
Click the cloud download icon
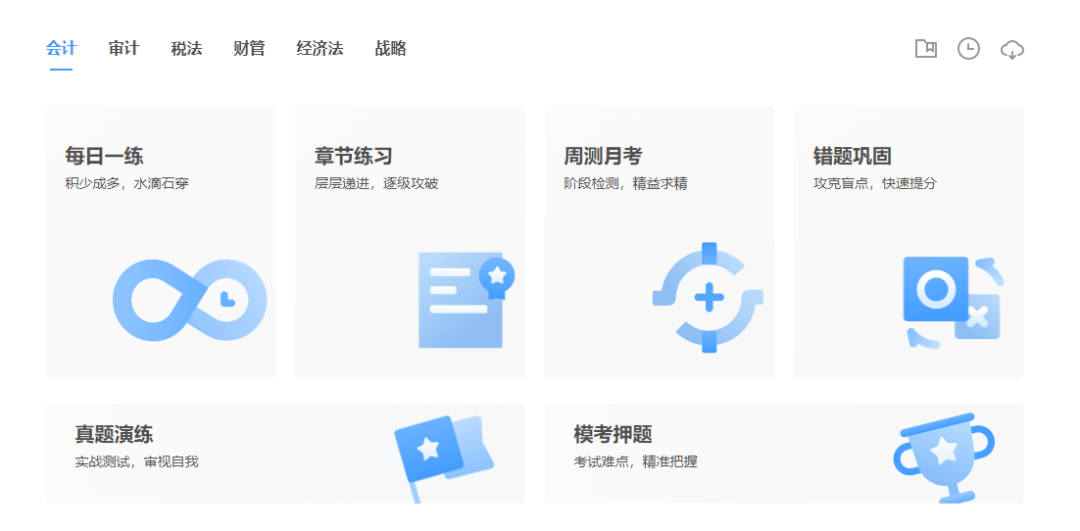pyautogui.click(x=1012, y=50)
